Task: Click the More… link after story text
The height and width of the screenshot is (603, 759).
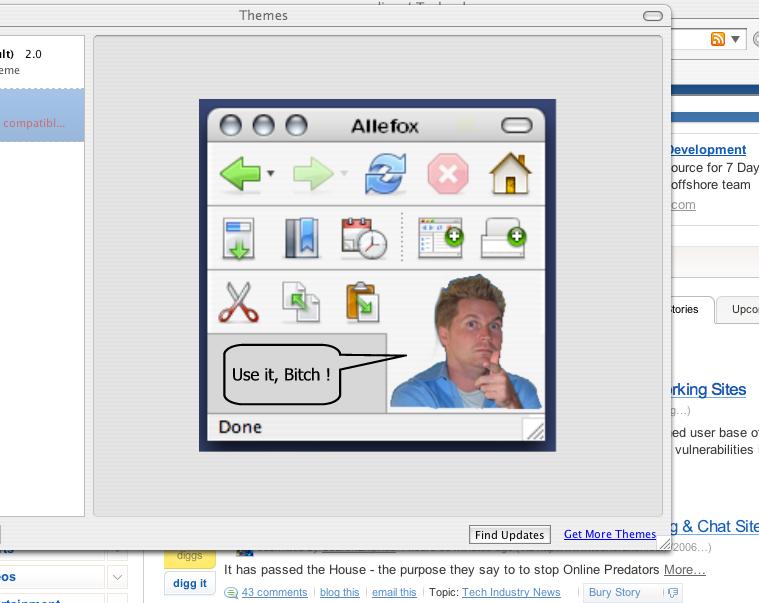Action: pos(684,570)
